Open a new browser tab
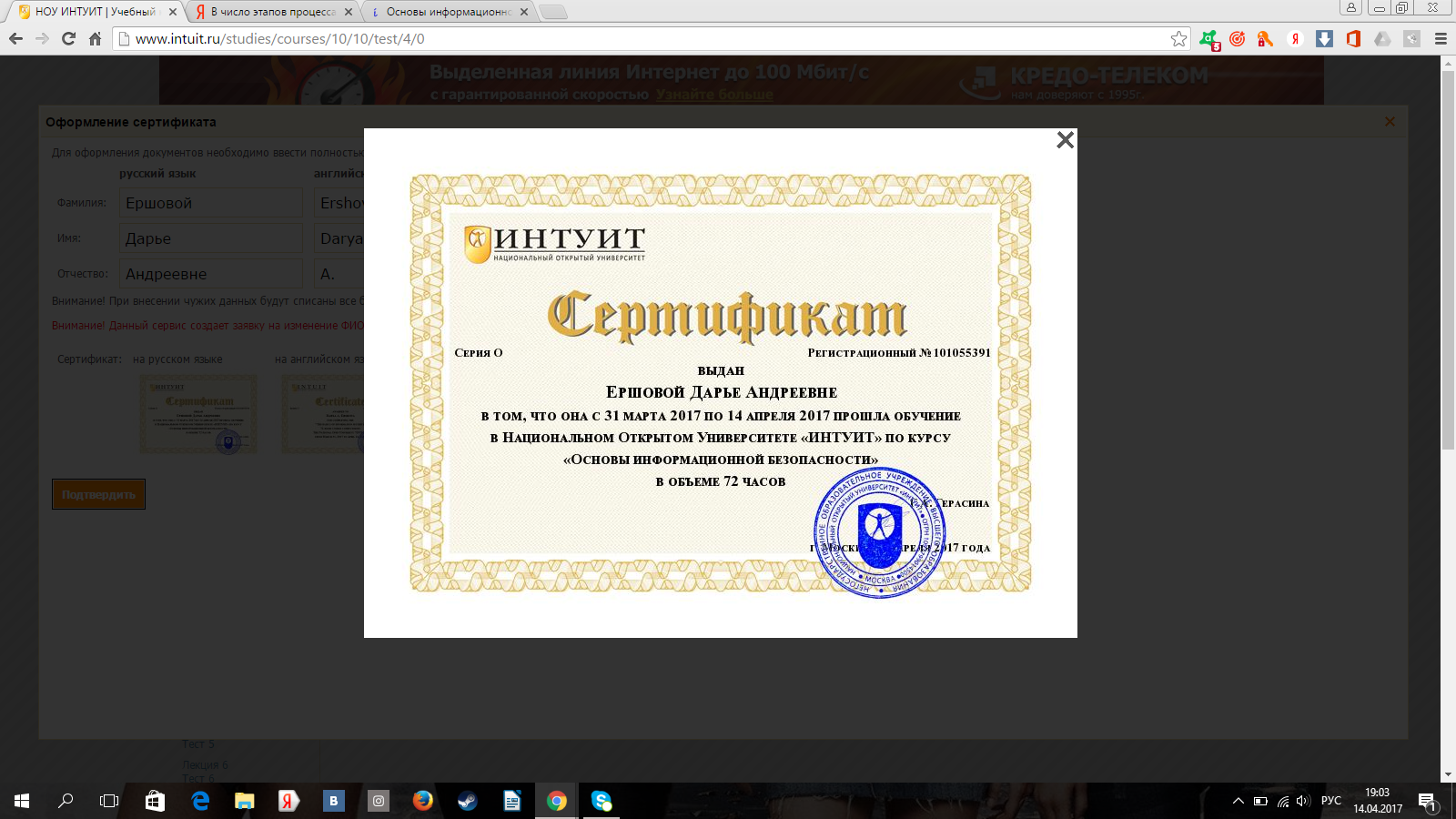Image resolution: width=1456 pixels, height=819 pixels. click(552, 12)
